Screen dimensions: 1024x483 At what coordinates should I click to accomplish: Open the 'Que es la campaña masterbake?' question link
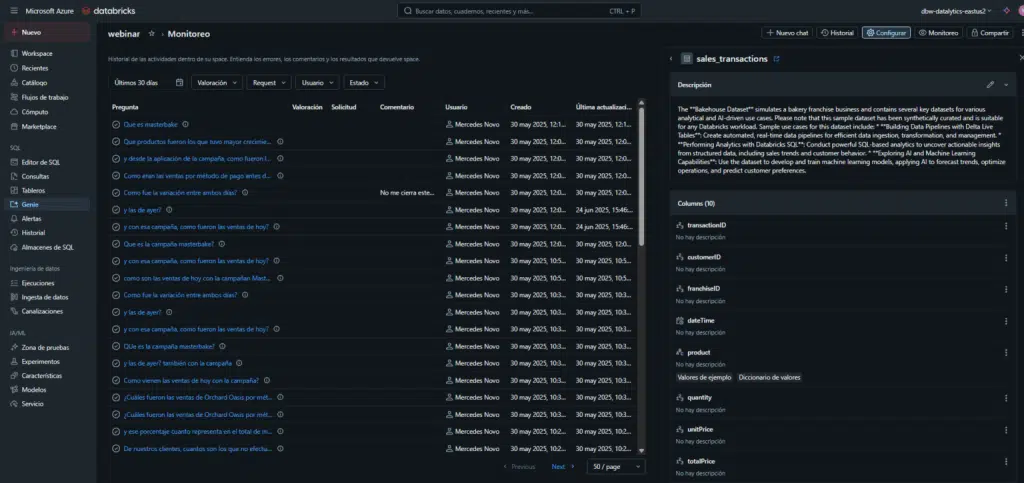(x=168, y=243)
